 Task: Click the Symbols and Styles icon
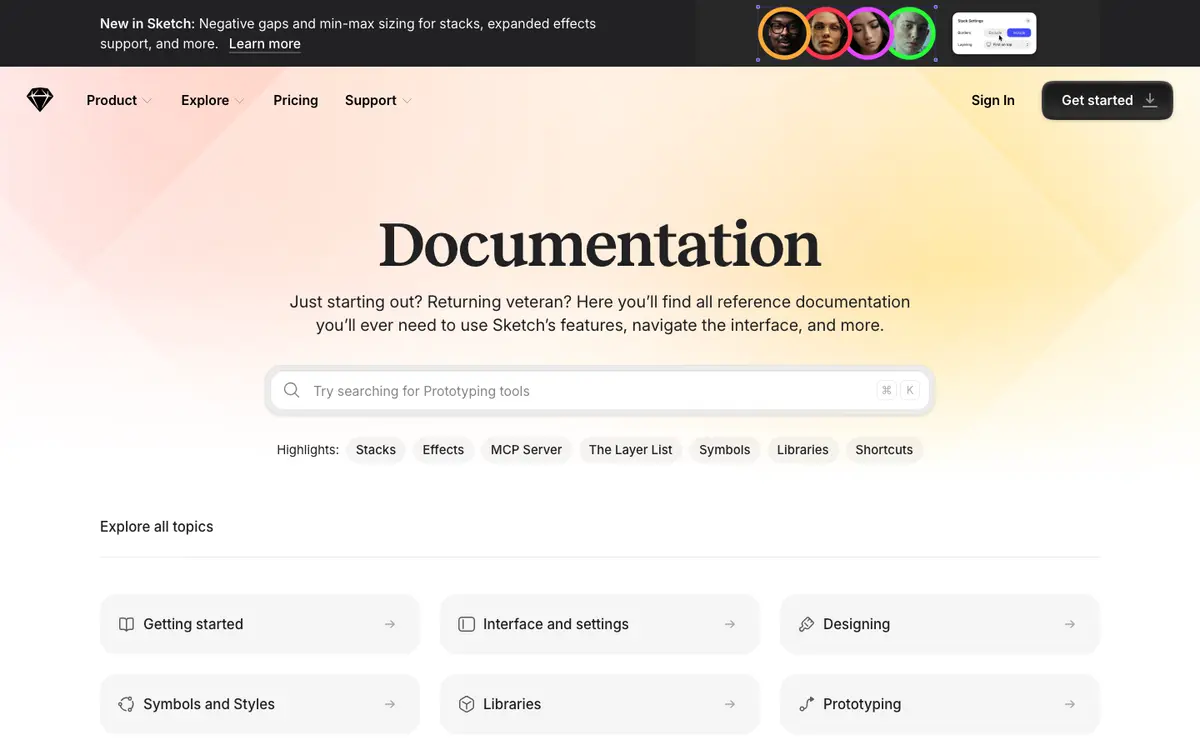click(126, 704)
